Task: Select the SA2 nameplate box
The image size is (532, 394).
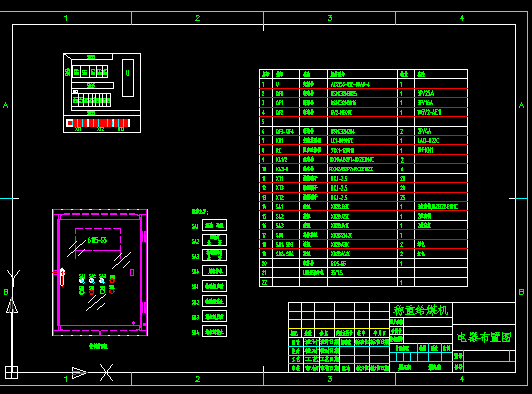Action: tap(214, 240)
